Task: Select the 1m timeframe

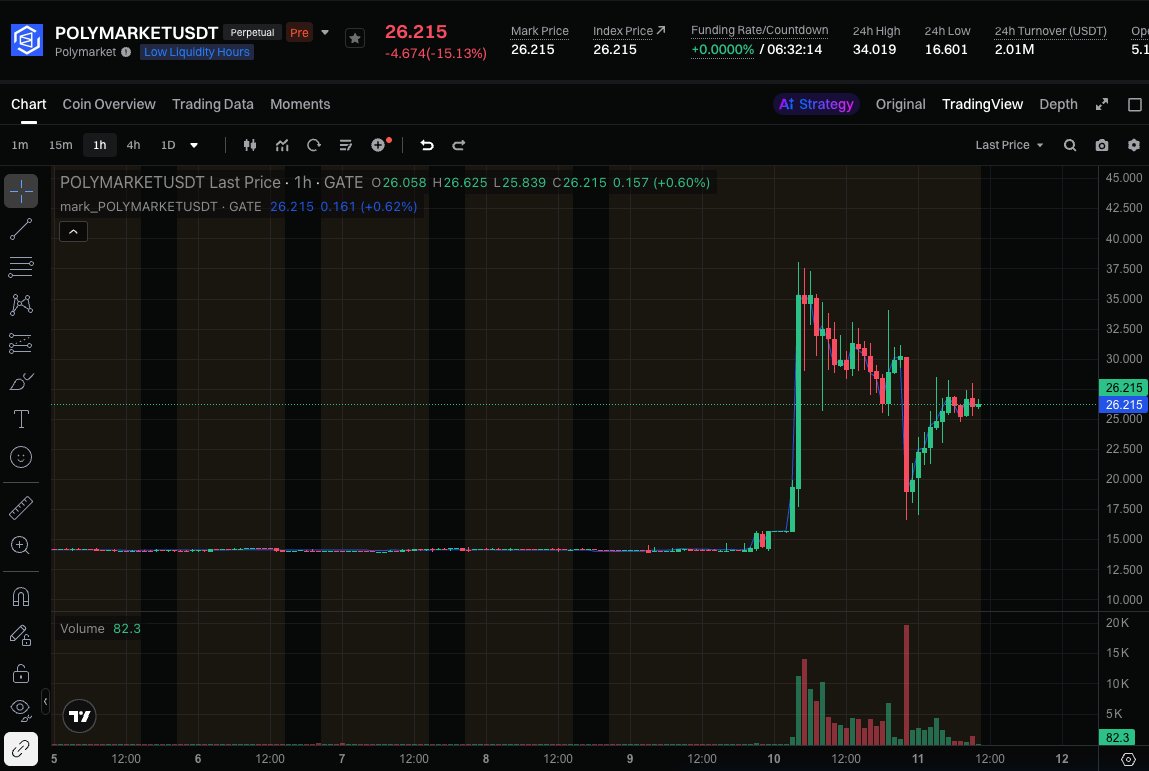Action: [x=20, y=145]
